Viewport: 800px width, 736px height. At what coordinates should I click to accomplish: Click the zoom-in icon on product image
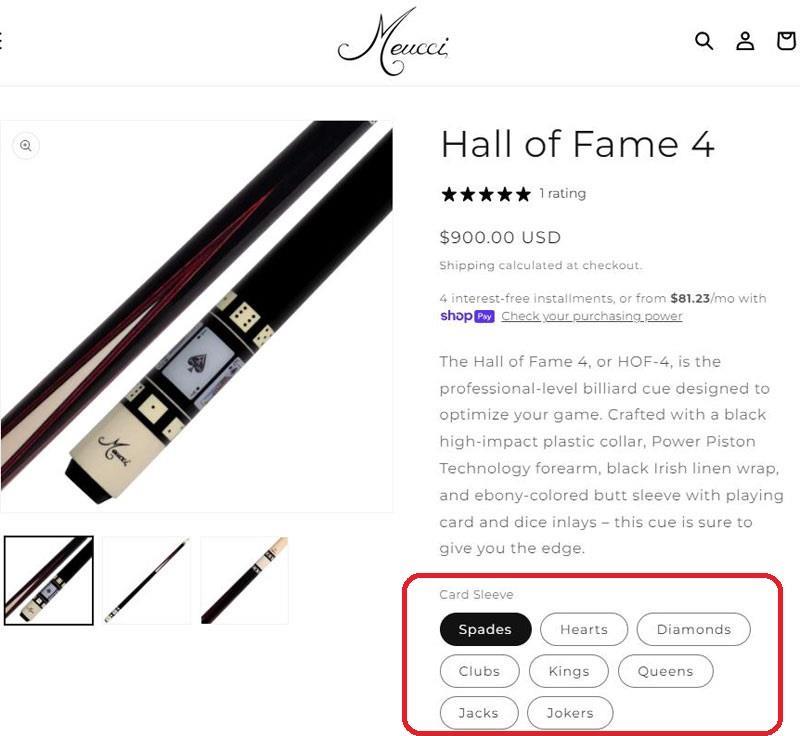click(26, 146)
